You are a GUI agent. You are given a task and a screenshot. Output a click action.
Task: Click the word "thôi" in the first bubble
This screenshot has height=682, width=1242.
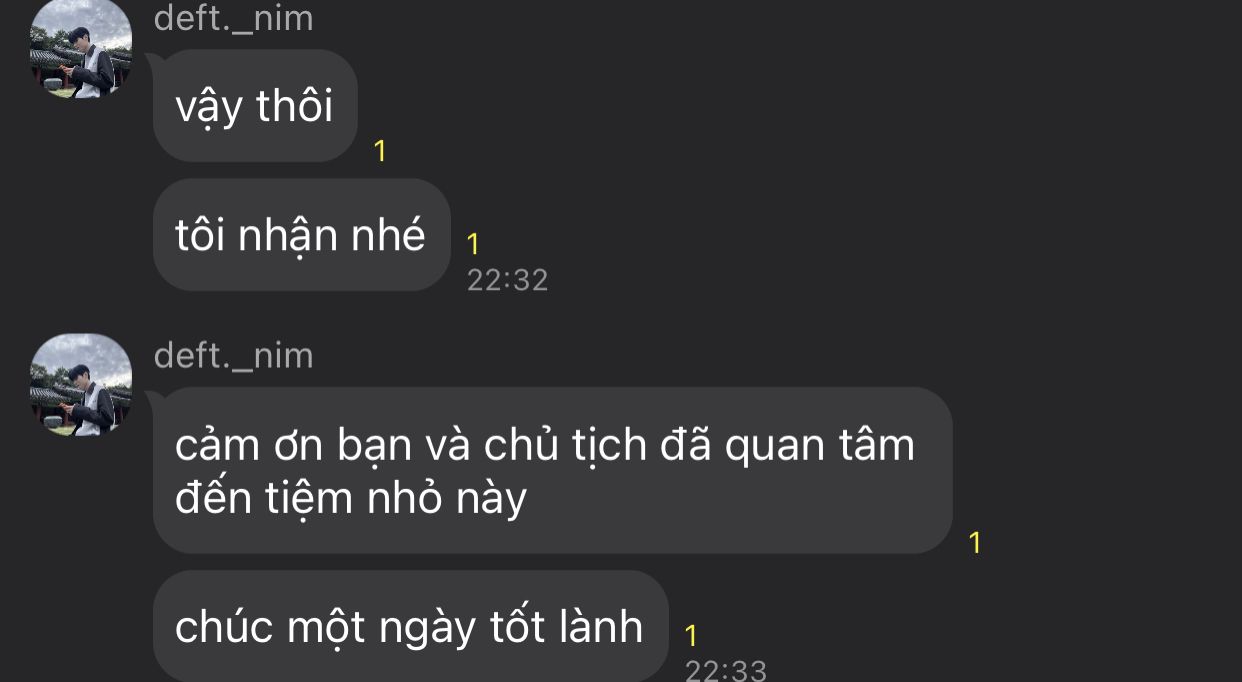(x=295, y=106)
